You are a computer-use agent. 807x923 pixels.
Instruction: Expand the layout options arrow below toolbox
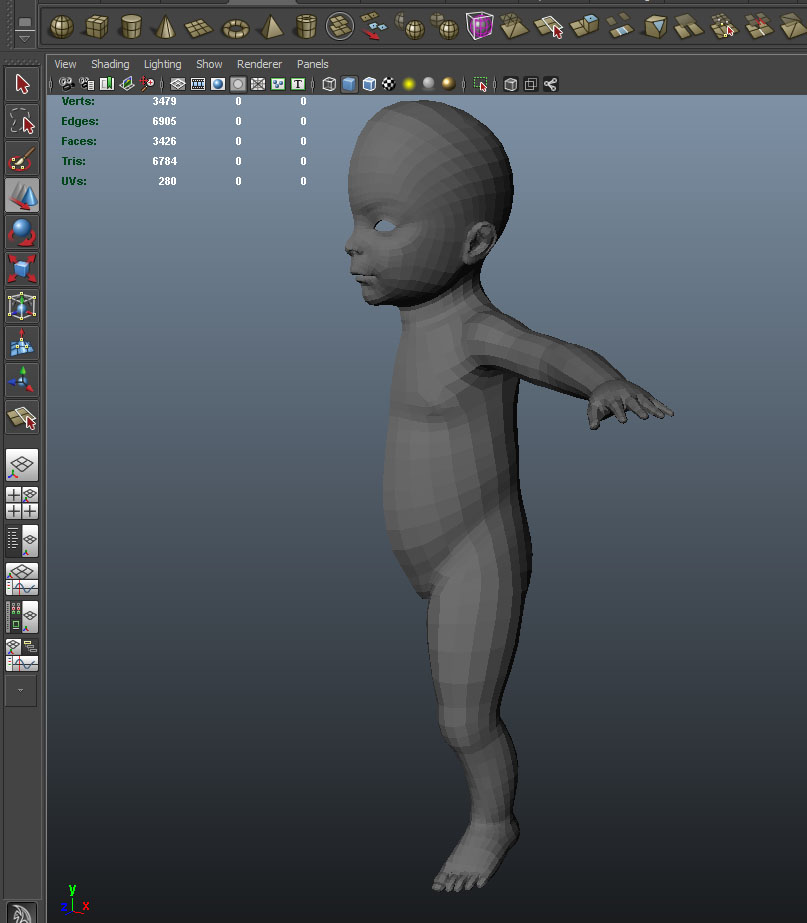21,690
